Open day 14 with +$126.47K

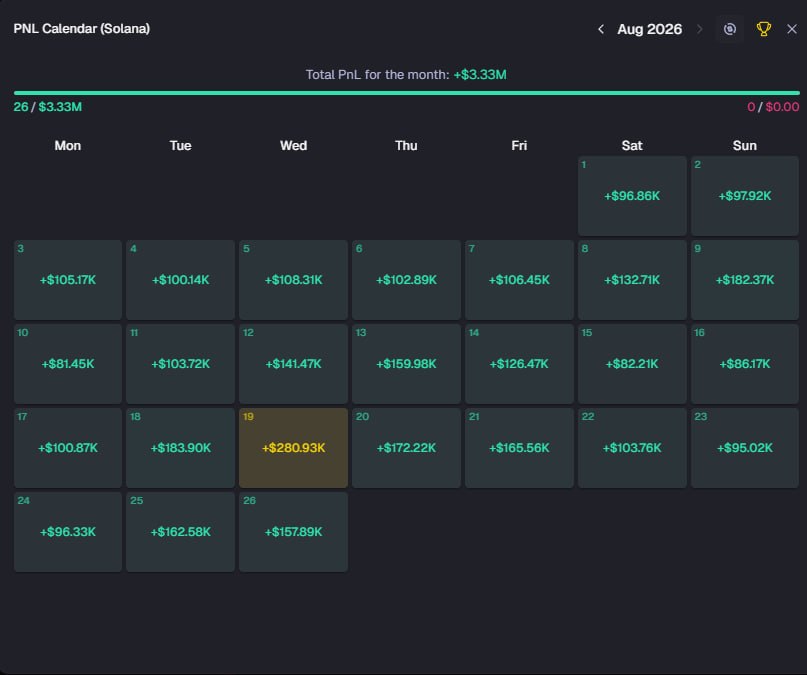[x=519, y=364]
